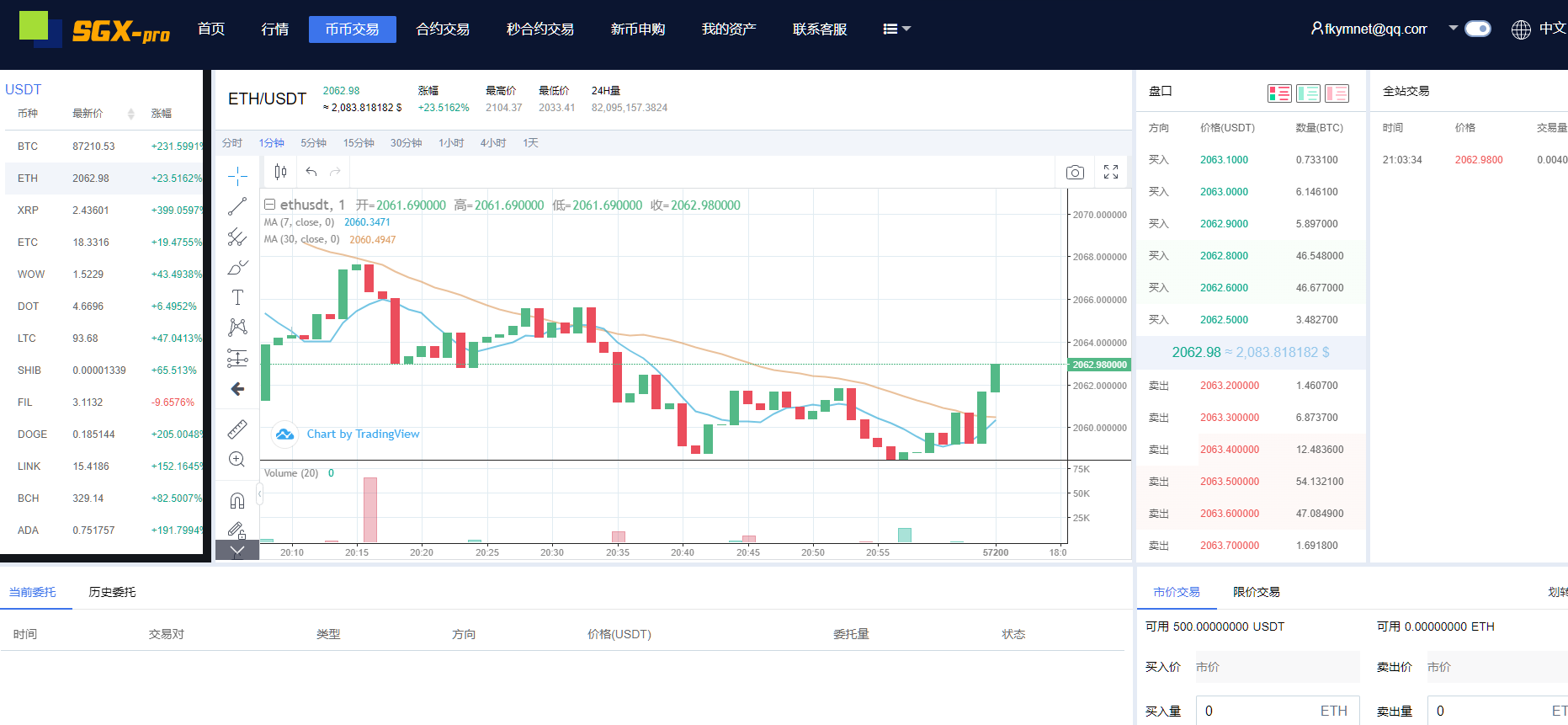Select the text annotation tool
This screenshot has width=1568, height=725.
237,297
